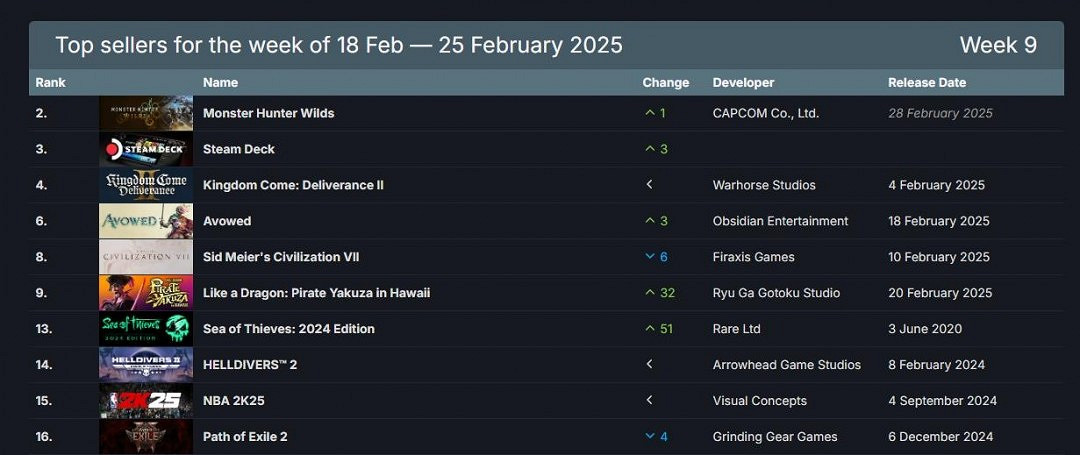
Task: Click the Helldivers 2 thumbnail image
Action: (146, 365)
